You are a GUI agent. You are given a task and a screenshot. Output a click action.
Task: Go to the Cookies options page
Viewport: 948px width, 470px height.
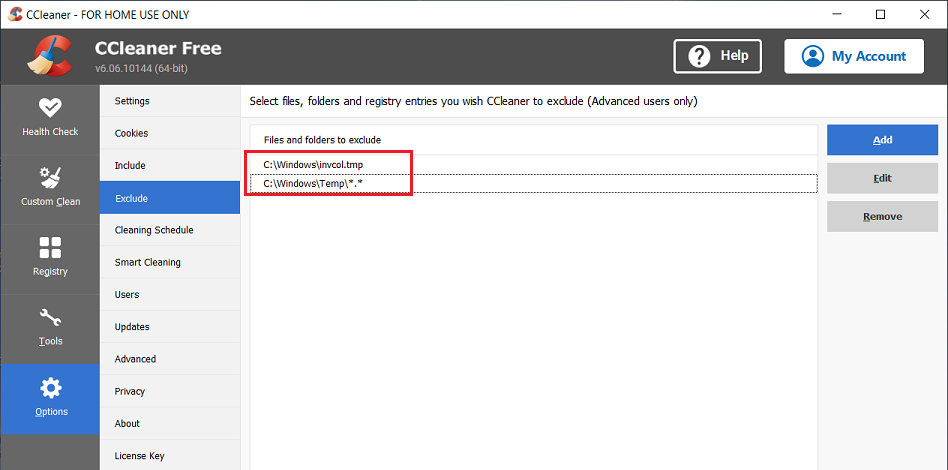pyautogui.click(x=131, y=133)
